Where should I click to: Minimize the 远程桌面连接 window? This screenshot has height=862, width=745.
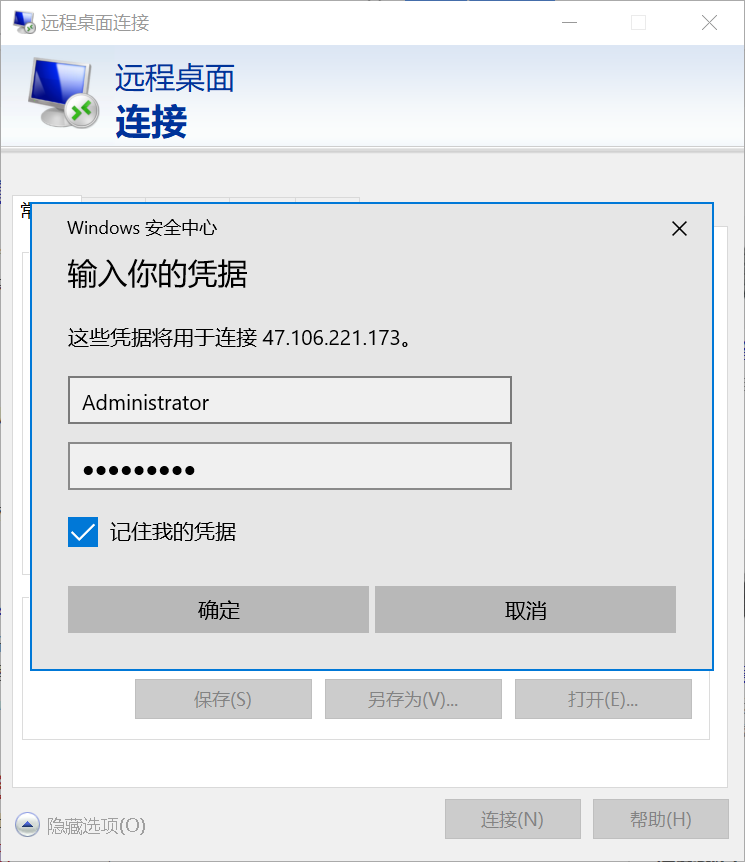click(570, 23)
